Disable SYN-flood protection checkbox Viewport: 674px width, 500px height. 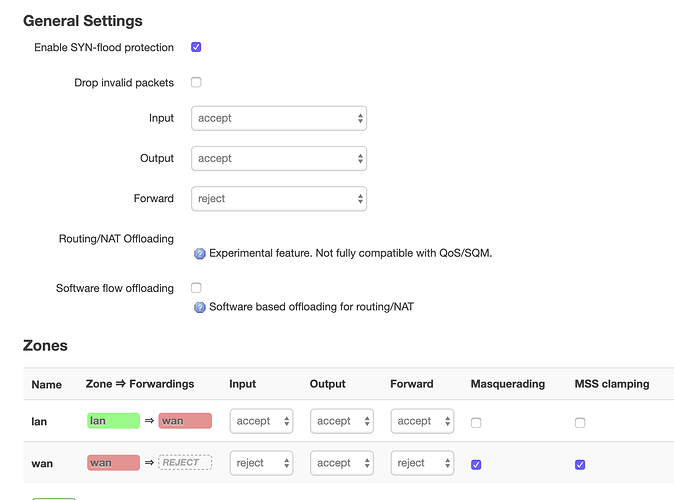pos(196,47)
